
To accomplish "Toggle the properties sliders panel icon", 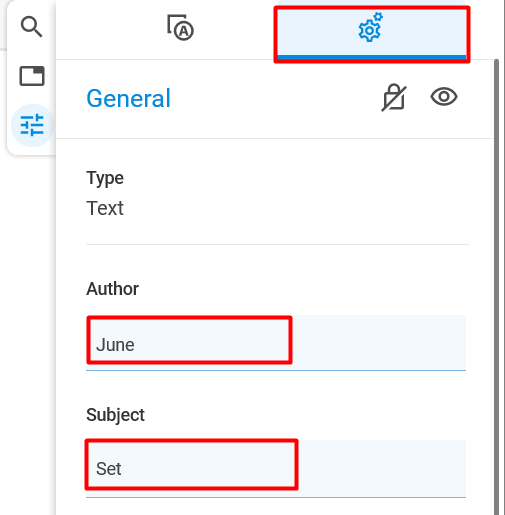I will tap(32, 125).
